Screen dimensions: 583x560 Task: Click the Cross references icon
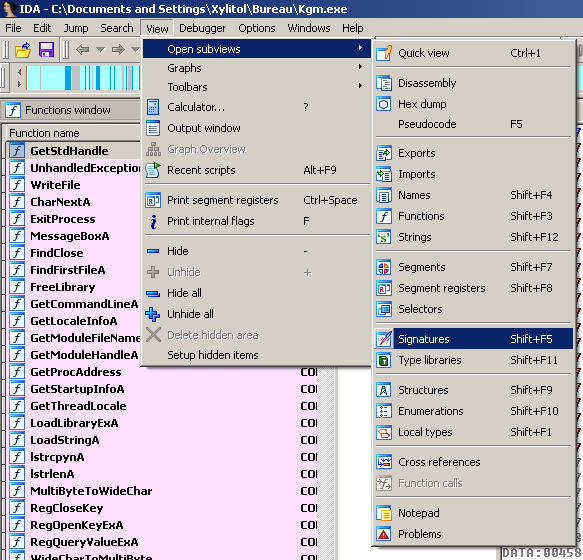(x=384, y=462)
